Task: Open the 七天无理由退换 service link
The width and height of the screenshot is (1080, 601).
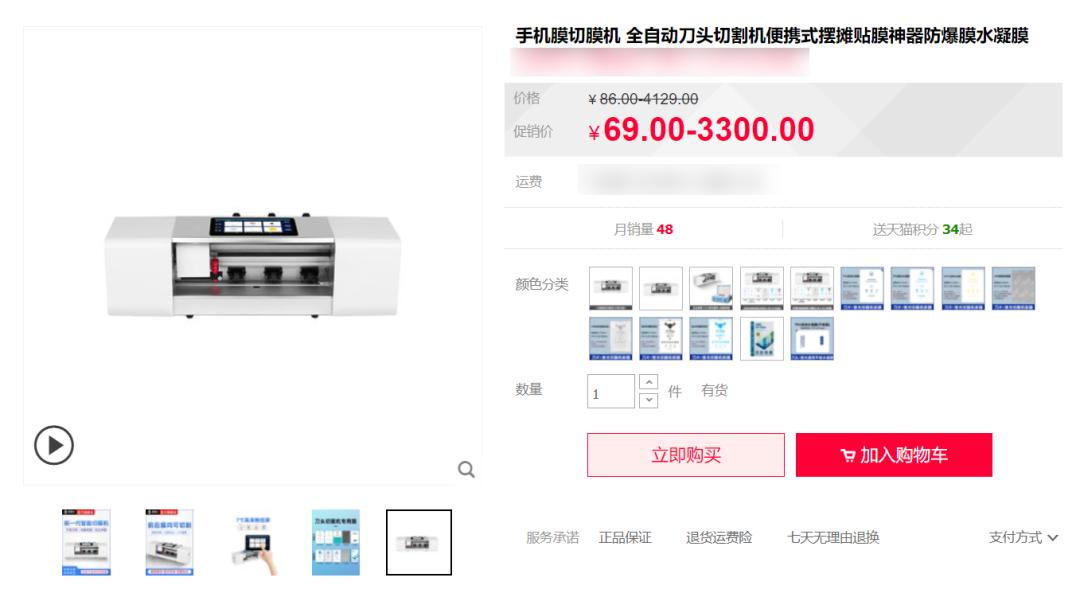Action: pos(833,538)
